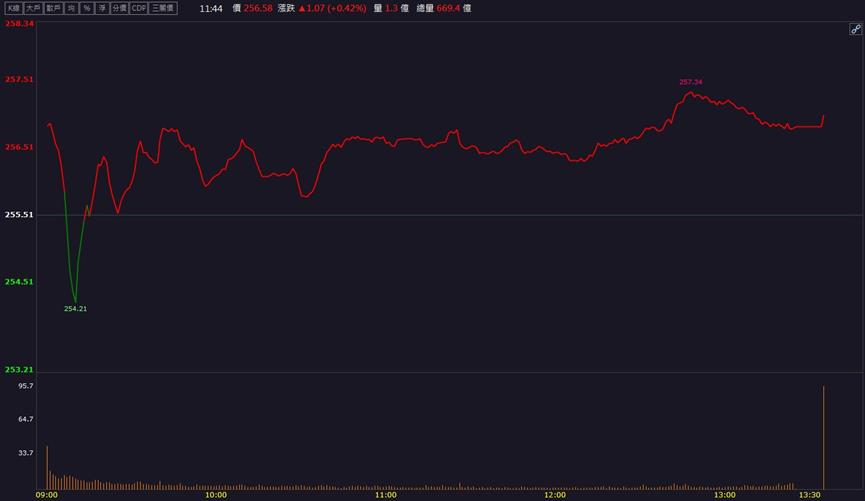Click the 257.34 high marker label
Image resolution: width=865 pixels, height=501 pixels.
(x=691, y=82)
